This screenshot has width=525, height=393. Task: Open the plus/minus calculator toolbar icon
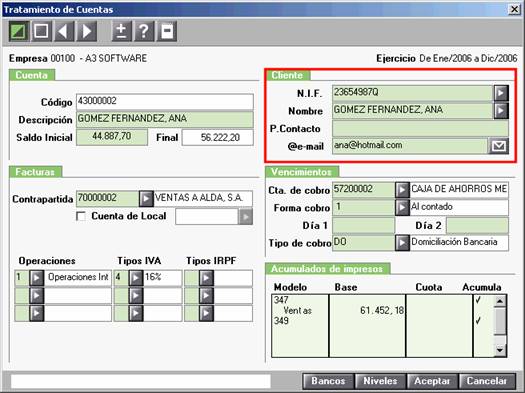121,31
